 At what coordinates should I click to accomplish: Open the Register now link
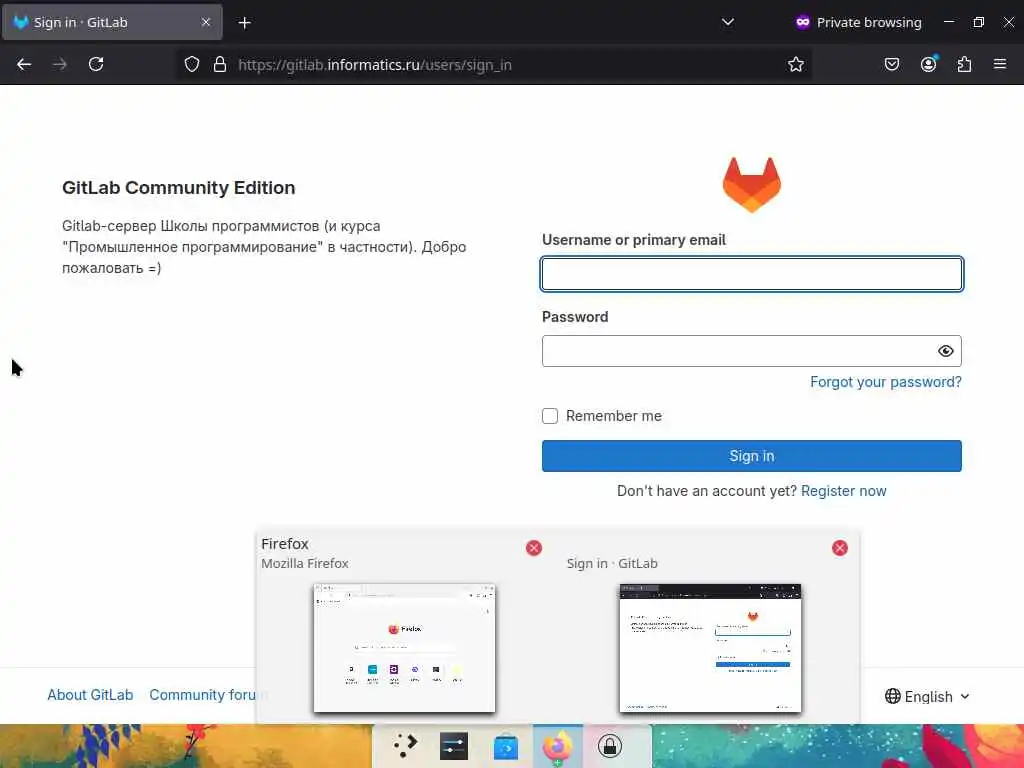(x=843, y=491)
